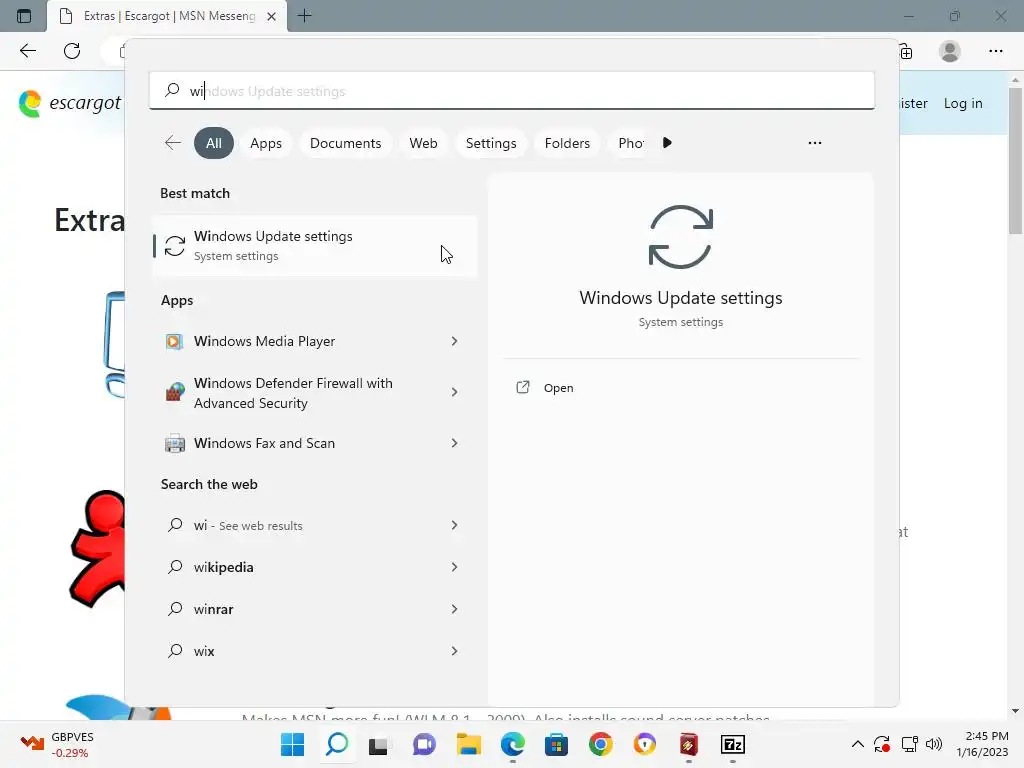Open 7-Zip from the taskbar
This screenshot has height=768, width=1024.
733,744
